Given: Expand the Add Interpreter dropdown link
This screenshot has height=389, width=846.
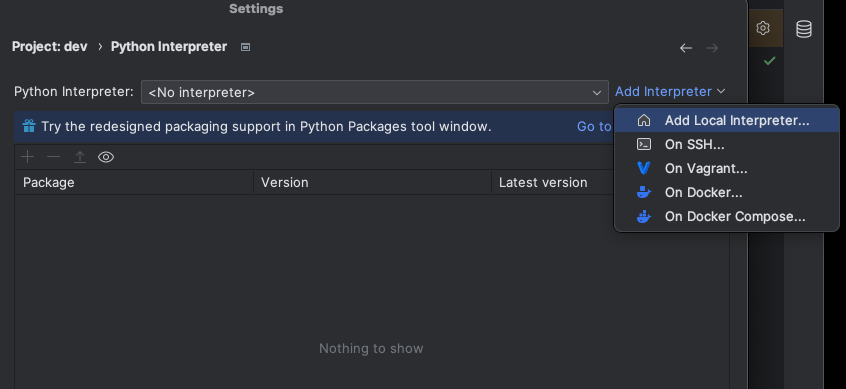Looking at the screenshot, I should pos(670,92).
